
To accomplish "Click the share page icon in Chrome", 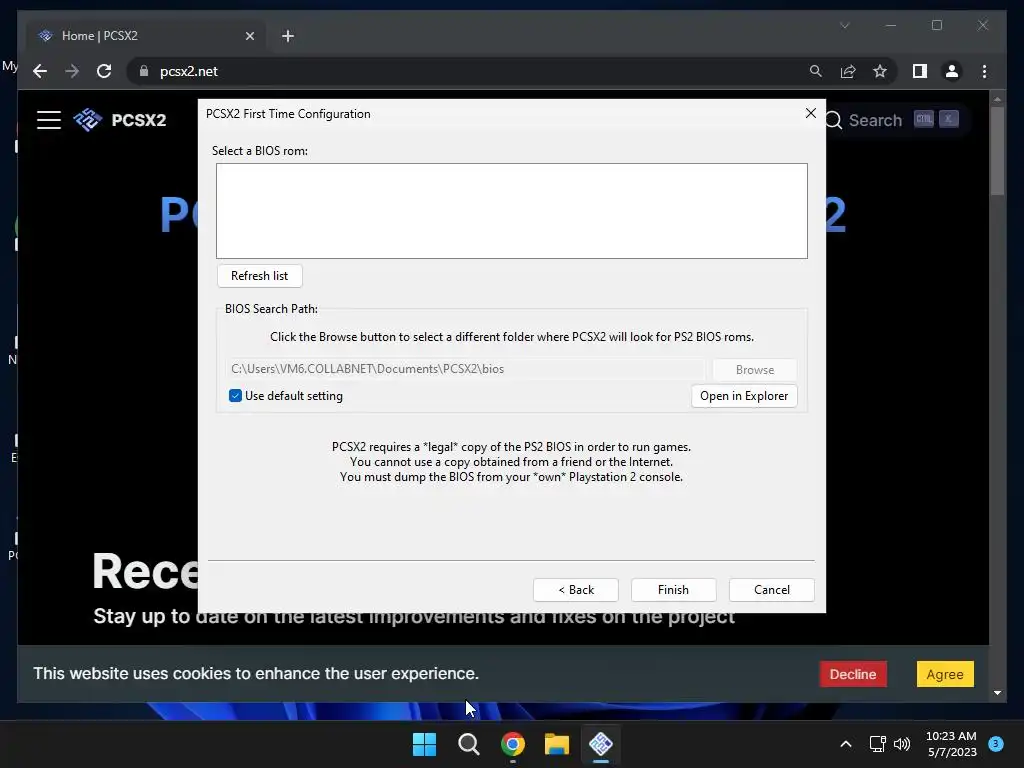I will click(x=848, y=71).
